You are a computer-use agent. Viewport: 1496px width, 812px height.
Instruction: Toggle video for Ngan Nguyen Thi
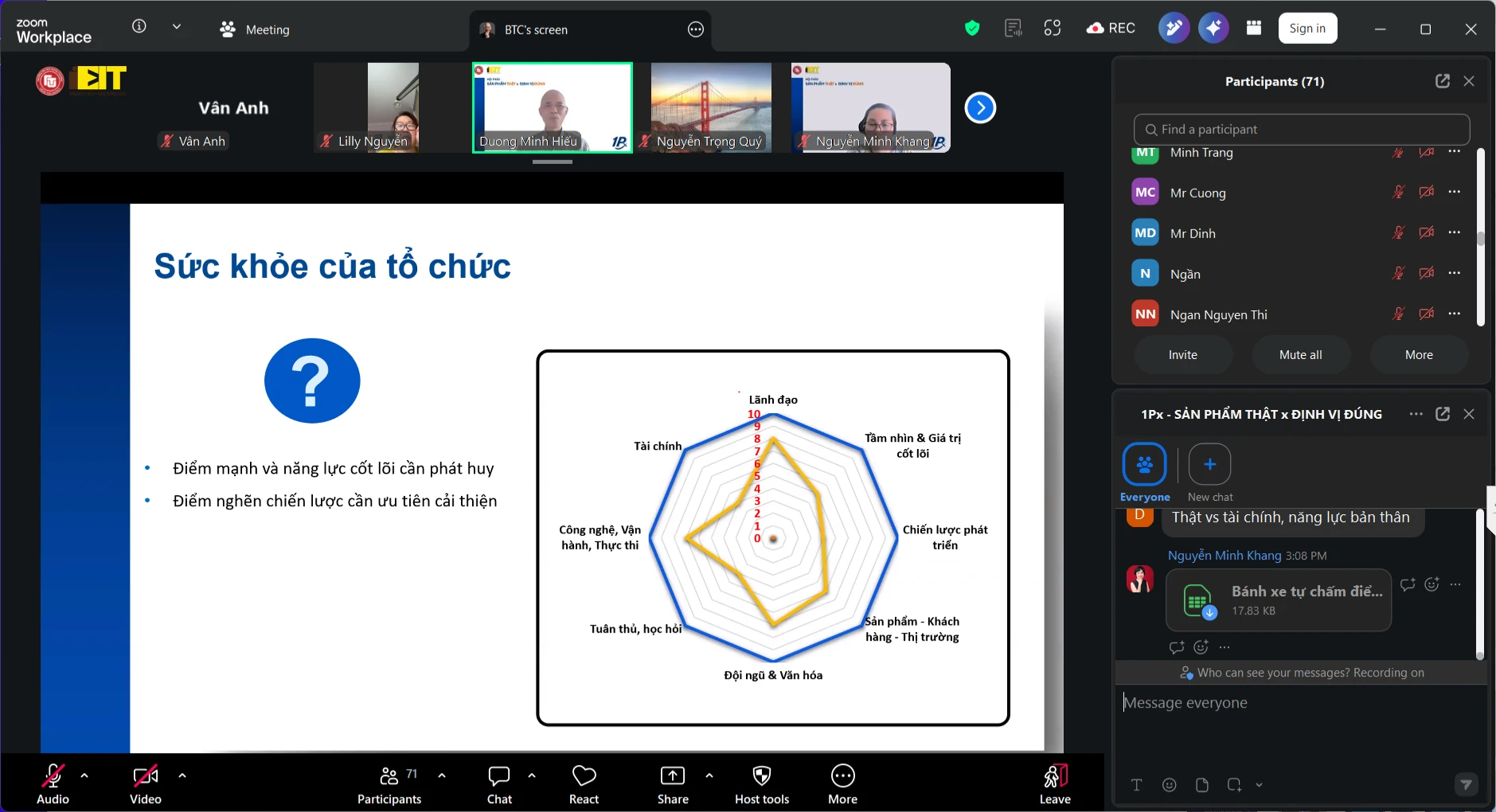1427,314
